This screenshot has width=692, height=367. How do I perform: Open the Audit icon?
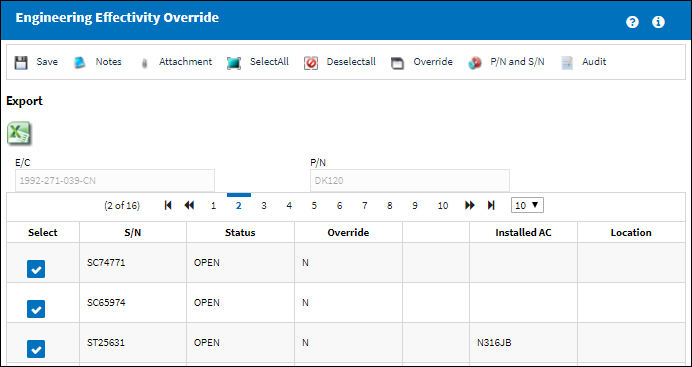[567, 63]
